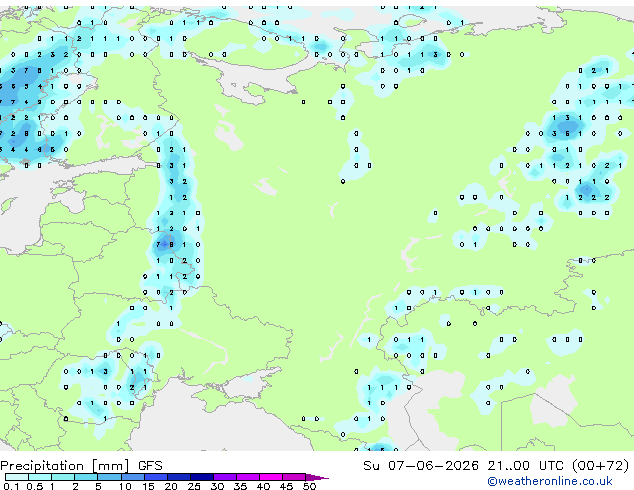The image size is (634, 490).
Task: Click the legend label '15'
Action: tap(148, 486)
